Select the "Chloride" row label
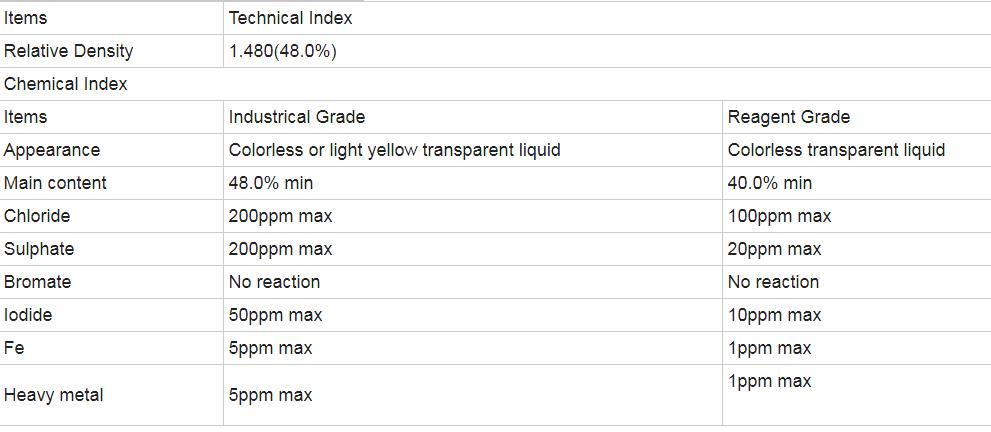 pyautogui.click(x=37, y=216)
